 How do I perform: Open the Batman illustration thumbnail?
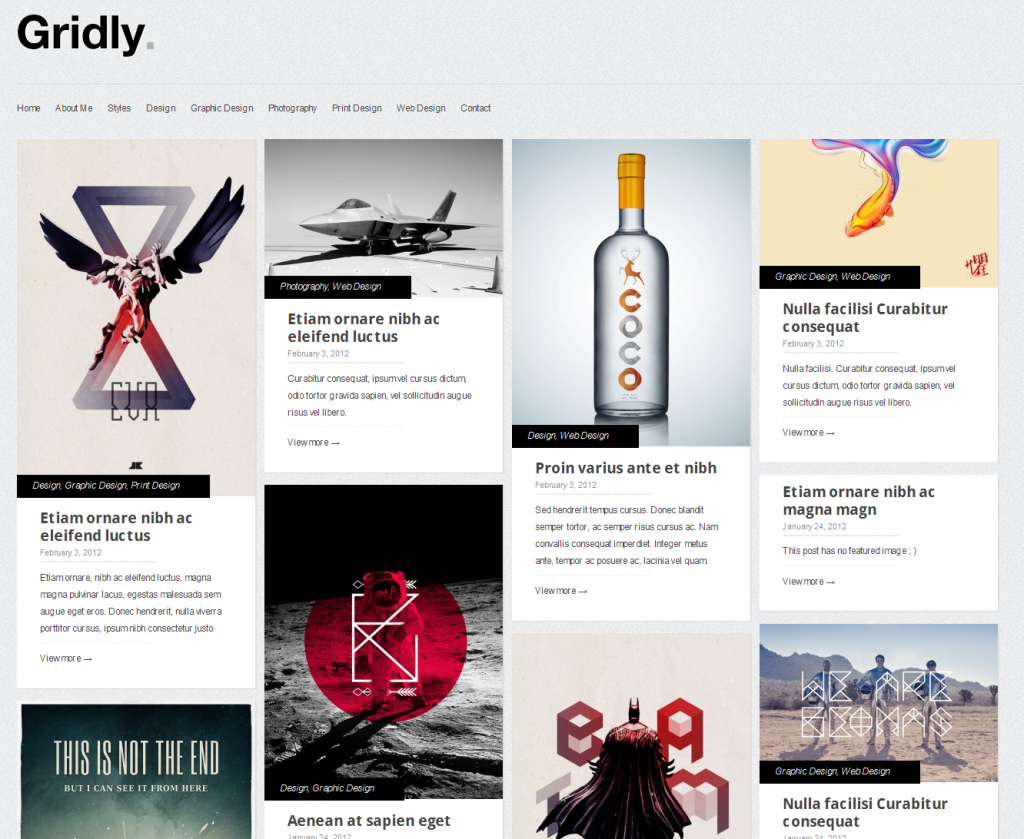coord(631,736)
